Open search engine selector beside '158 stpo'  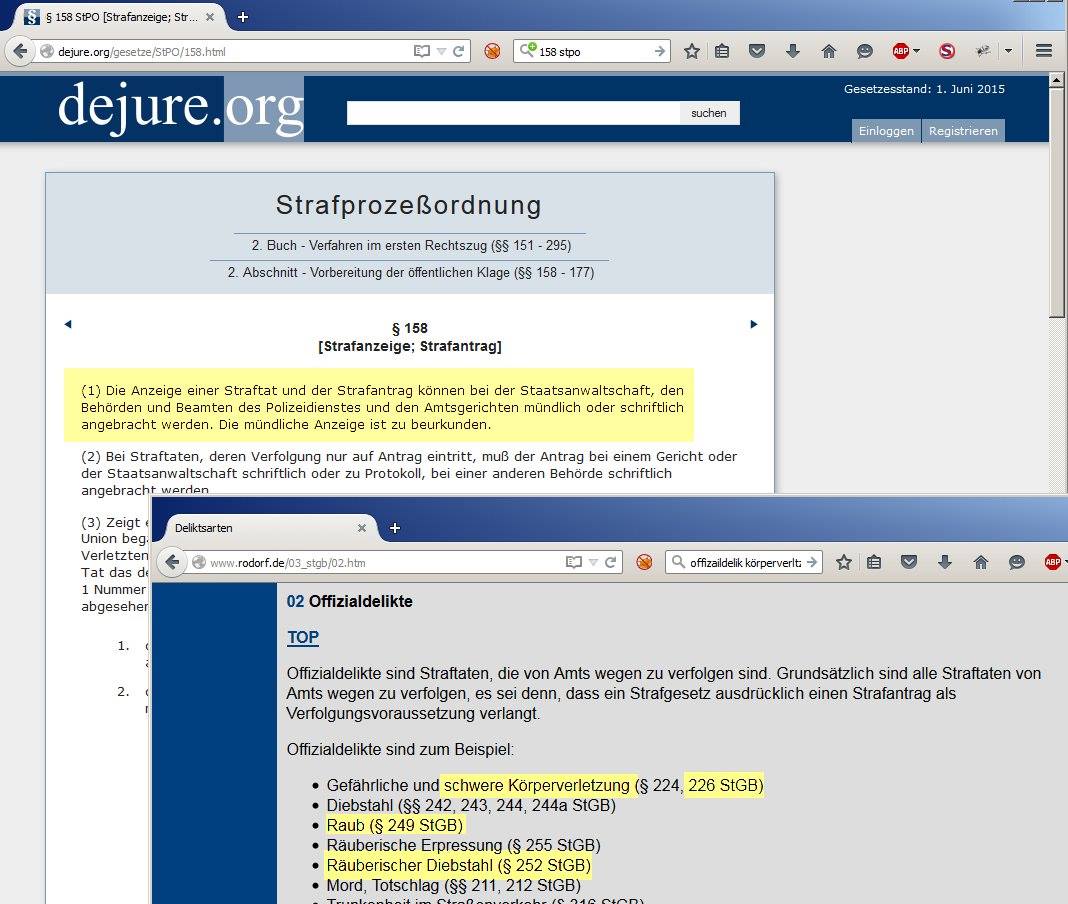528,50
